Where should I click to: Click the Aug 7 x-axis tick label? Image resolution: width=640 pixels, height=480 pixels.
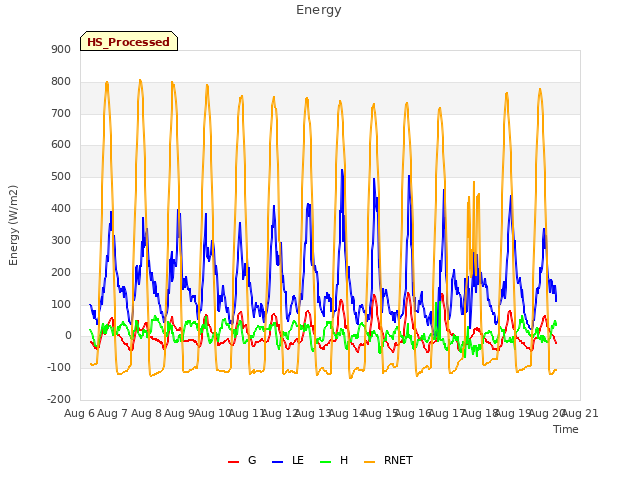click(113, 413)
